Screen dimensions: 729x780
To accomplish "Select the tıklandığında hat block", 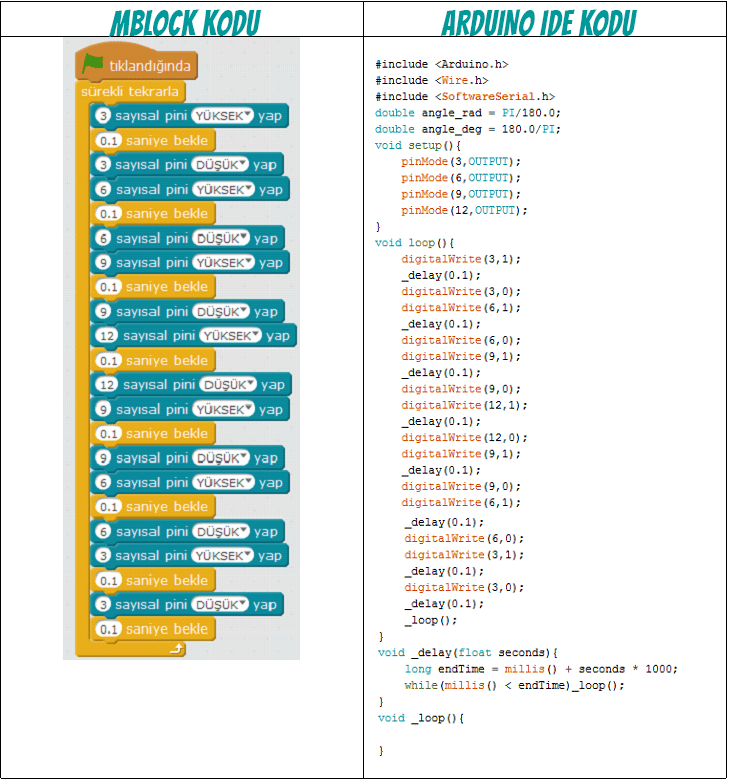I will pyautogui.click(x=136, y=65).
